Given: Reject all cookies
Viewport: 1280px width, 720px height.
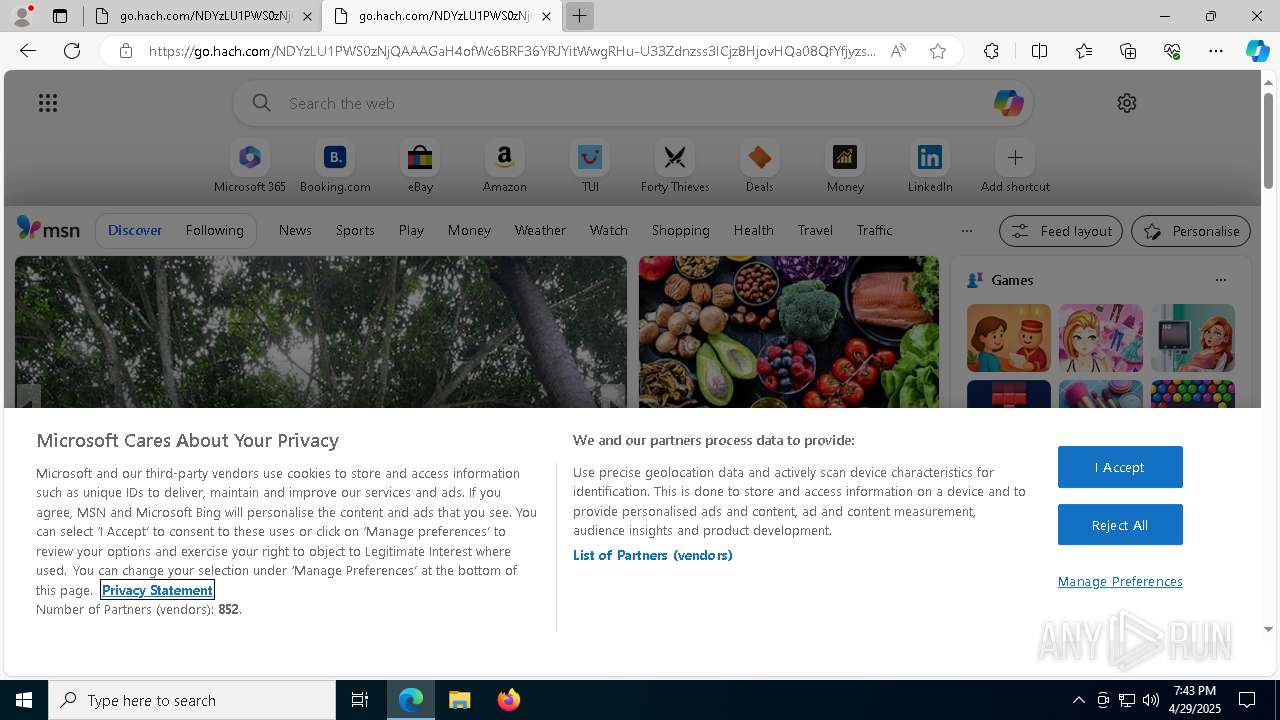Looking at the screenshot, I should click(1120, 525).
